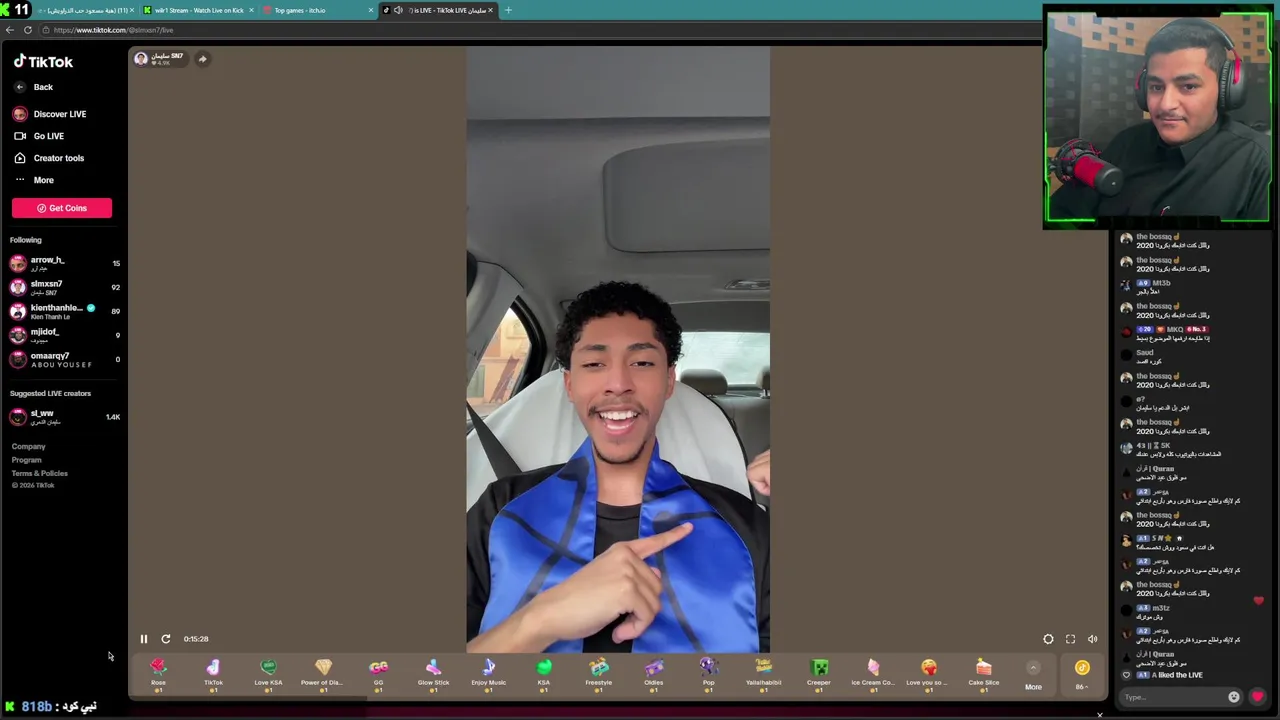This screenshot has width=1280, height=720.
Task: Open arrow_h_ live from Following
Action: coord(64,263)
